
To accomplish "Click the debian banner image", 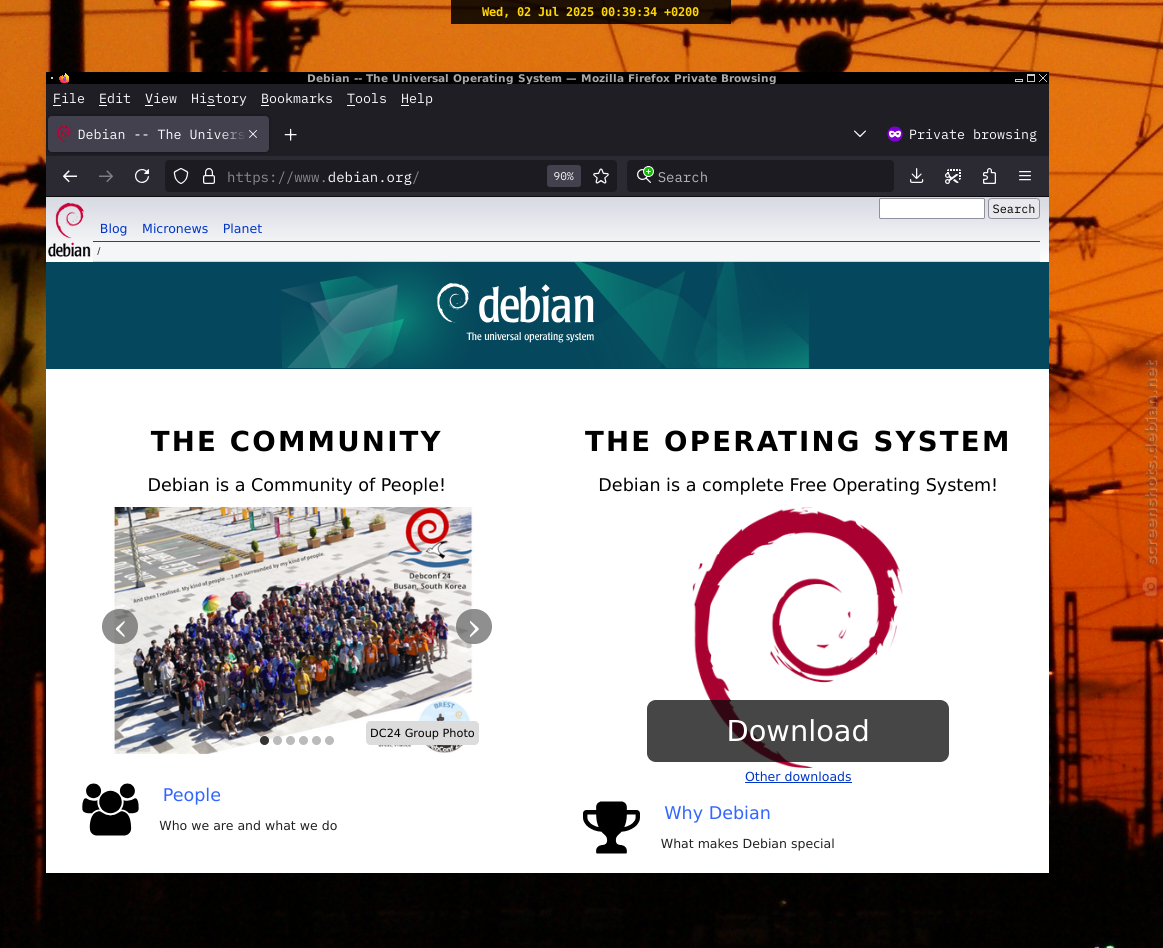I will pyautogui.click(x=547, y=315).
